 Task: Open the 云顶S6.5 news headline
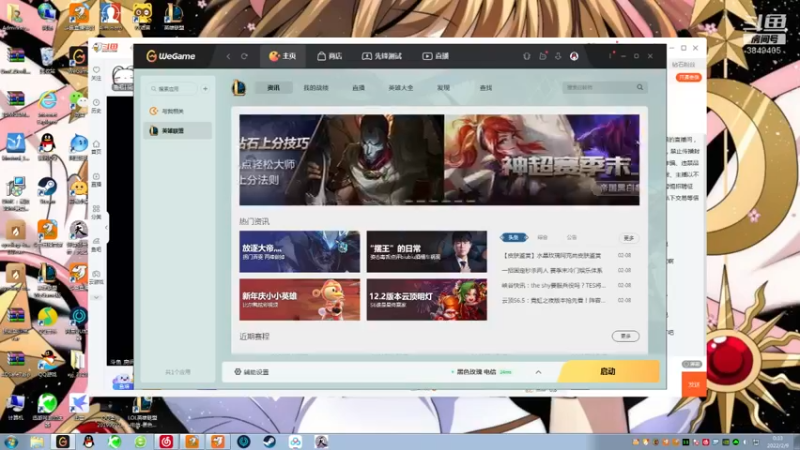(553, 300)
